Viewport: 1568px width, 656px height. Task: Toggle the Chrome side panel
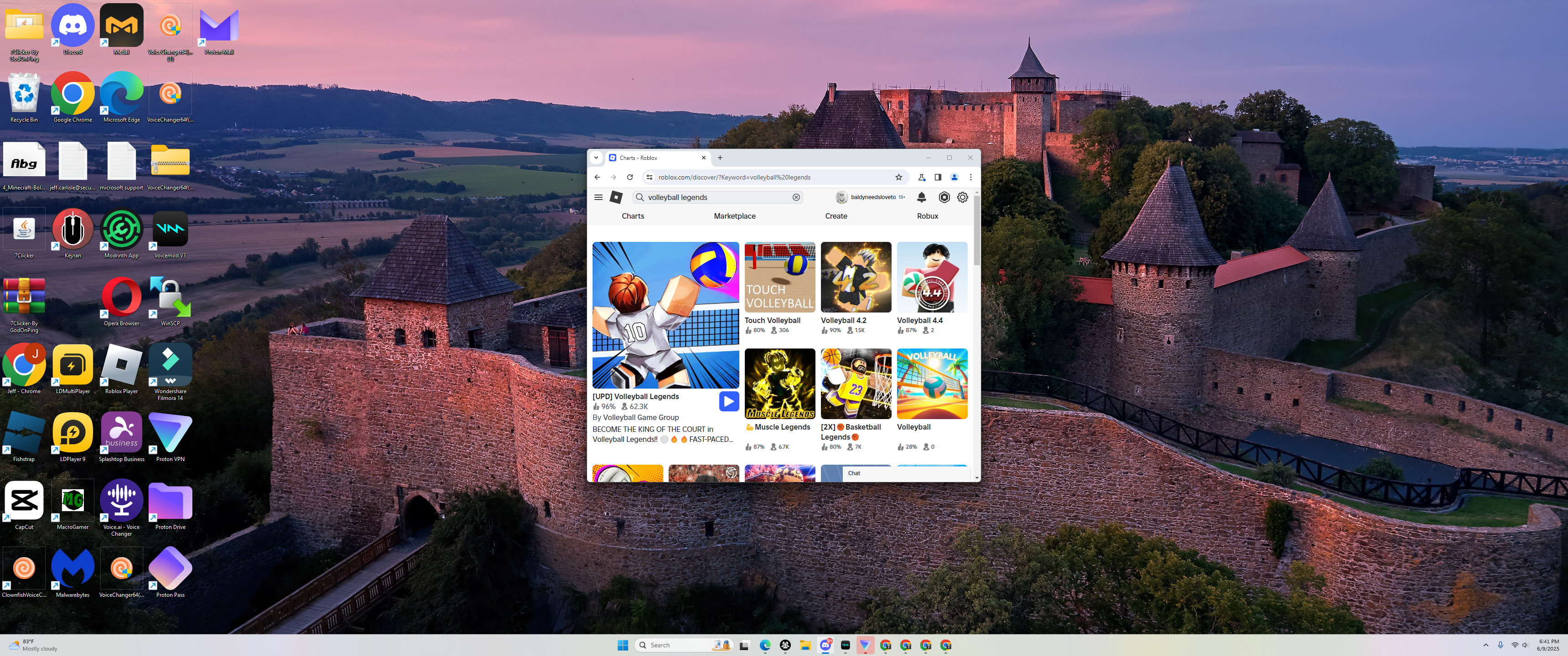(938, 177)
